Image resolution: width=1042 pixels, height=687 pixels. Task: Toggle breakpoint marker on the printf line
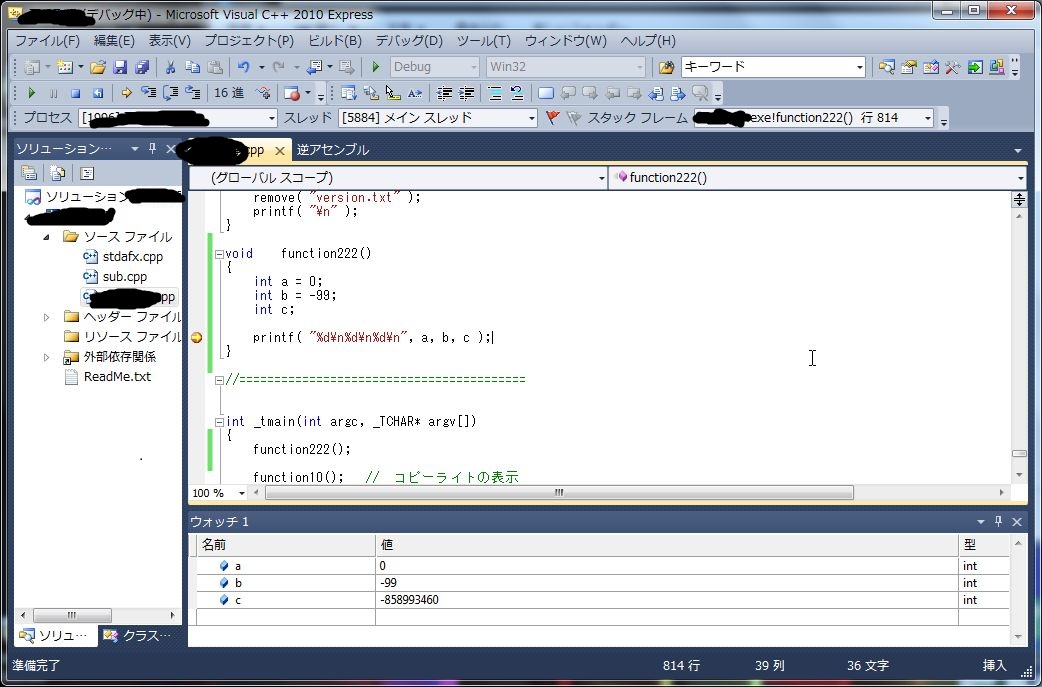197,337
